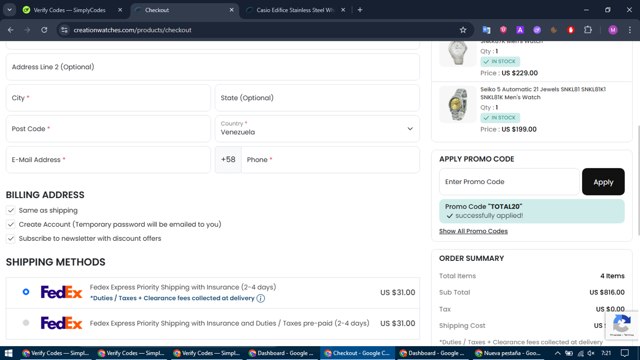640x360 pixels.
Task: Reload the checkout page
Action: point(44,30)
